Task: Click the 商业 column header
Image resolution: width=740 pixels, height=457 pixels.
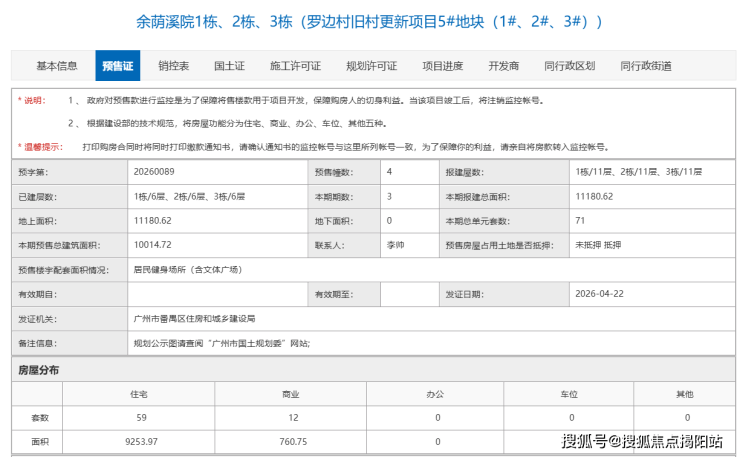Action: tap(291, 394)
